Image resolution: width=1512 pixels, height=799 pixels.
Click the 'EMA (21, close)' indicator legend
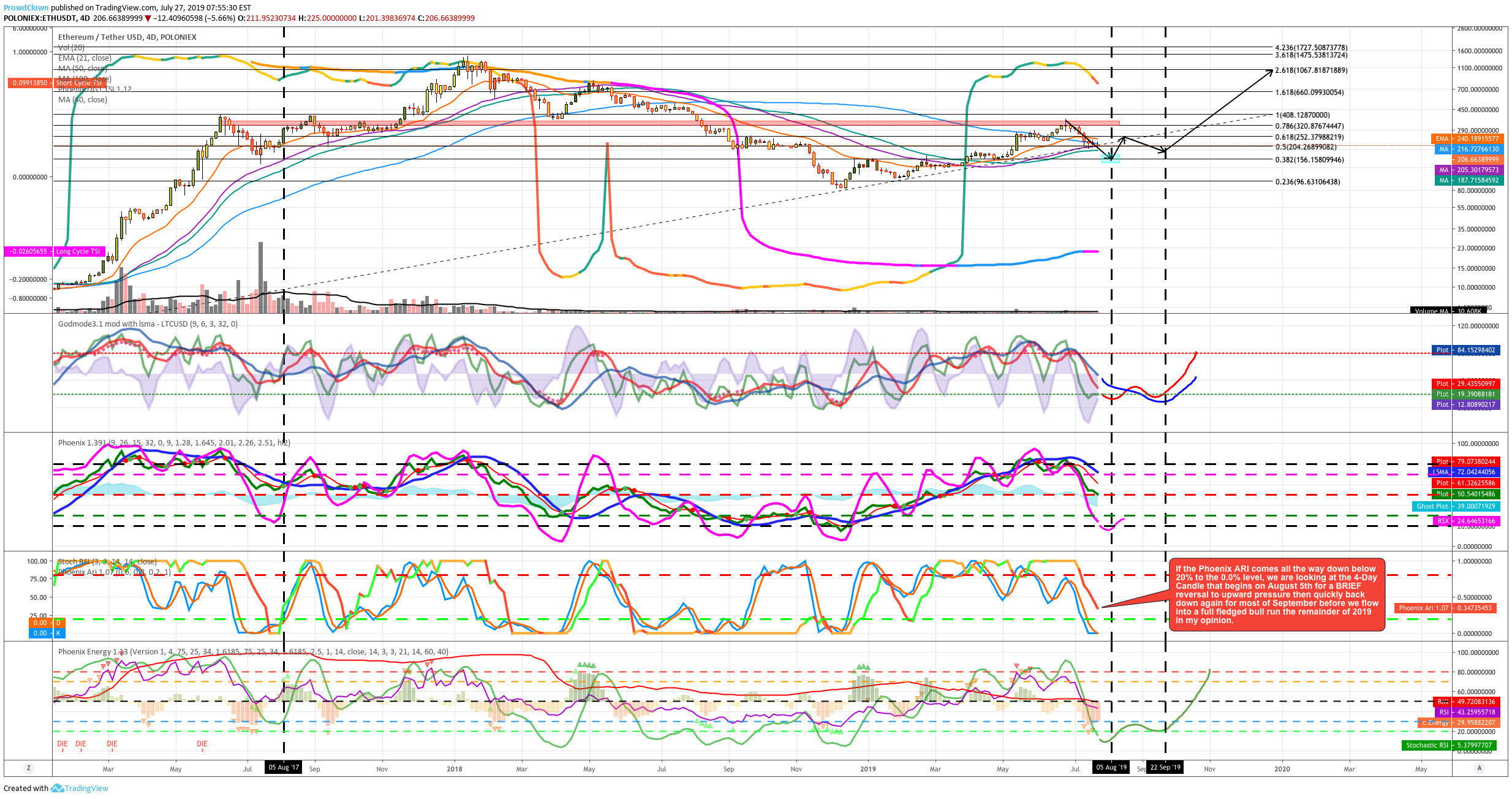click(85, 58)
